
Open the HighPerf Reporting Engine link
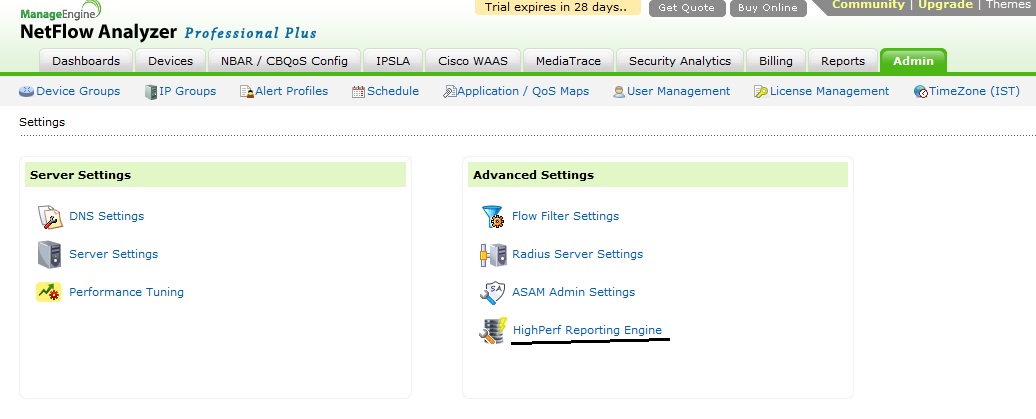pyautogui.click(x=587, y=330)
